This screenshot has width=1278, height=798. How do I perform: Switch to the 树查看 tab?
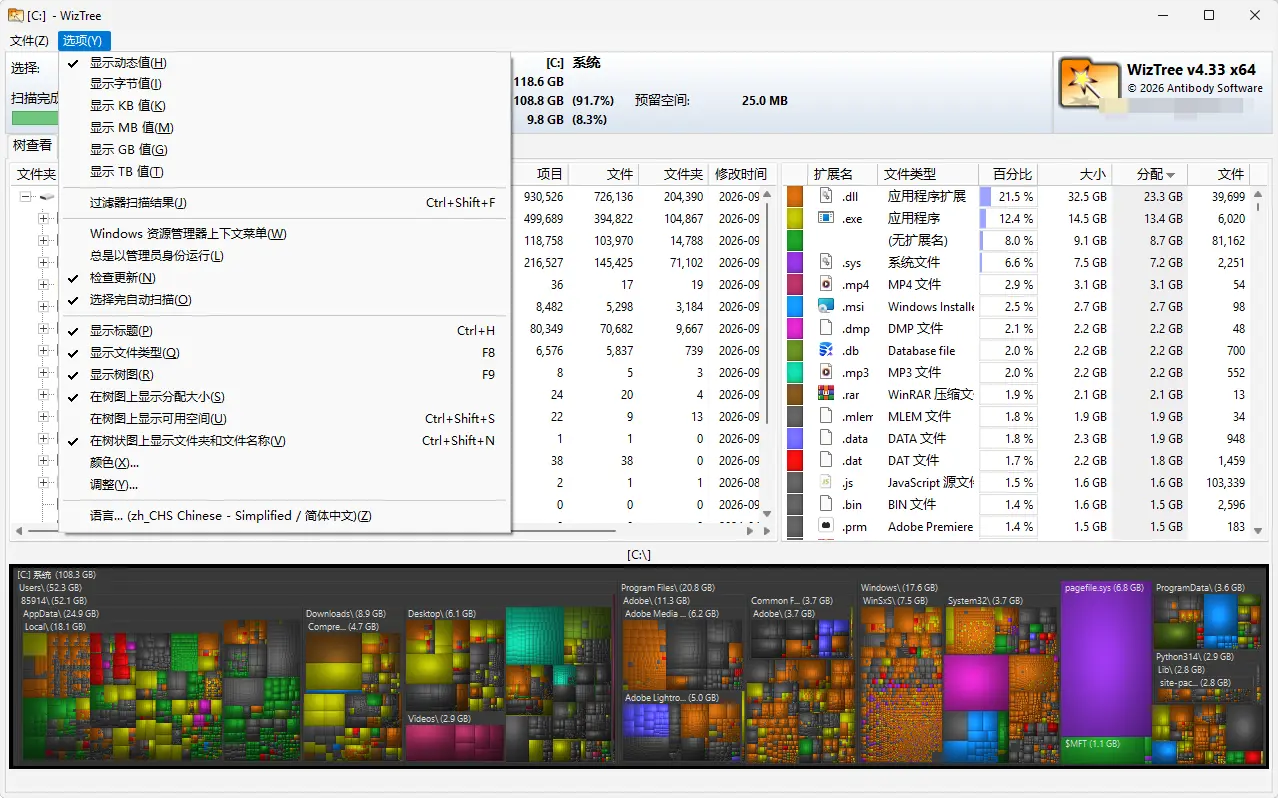(32, 145)
